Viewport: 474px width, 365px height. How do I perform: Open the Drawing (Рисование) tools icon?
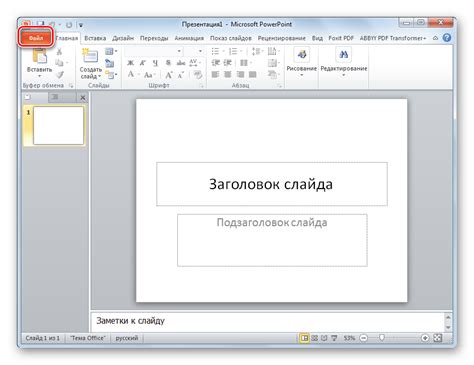(x=302, y=55)
